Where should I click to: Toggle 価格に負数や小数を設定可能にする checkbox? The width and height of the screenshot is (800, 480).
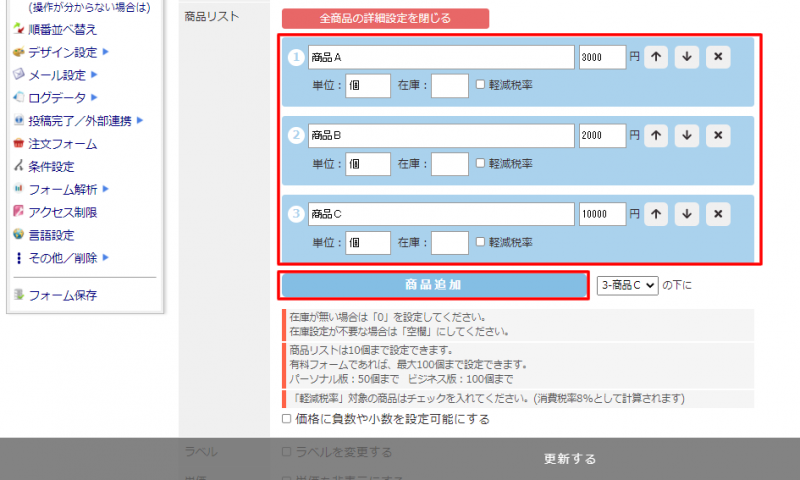click(287, 419)
